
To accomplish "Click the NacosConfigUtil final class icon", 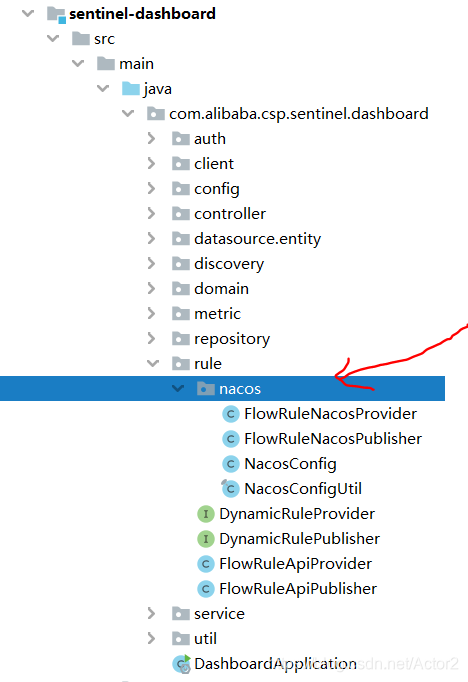I will pyautogui.click(x=231, y=488).
